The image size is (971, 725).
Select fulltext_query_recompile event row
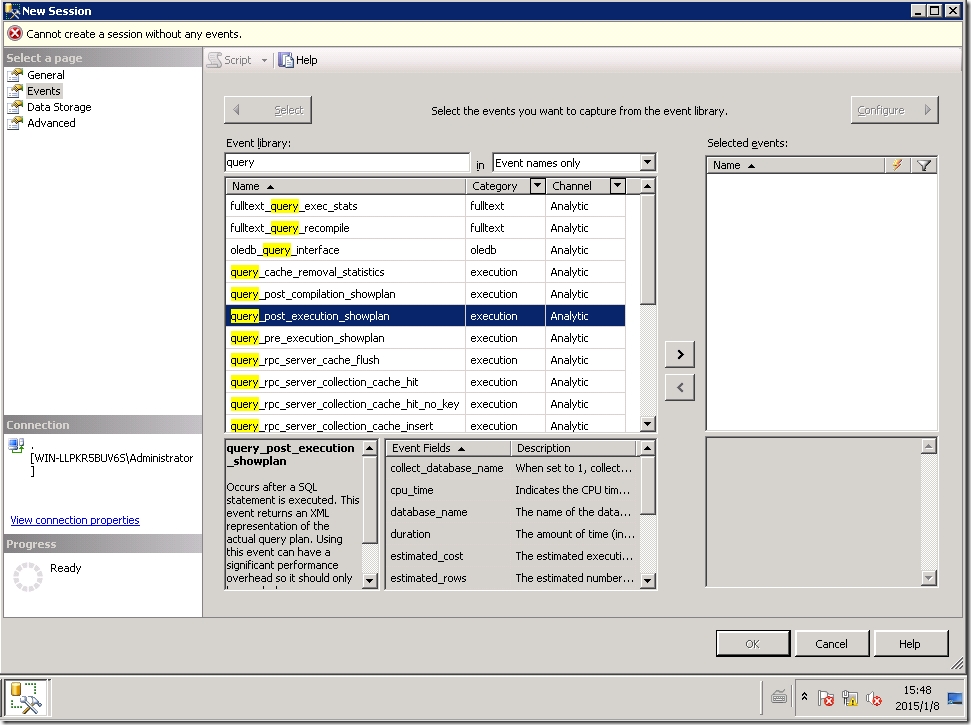[425, 228]
